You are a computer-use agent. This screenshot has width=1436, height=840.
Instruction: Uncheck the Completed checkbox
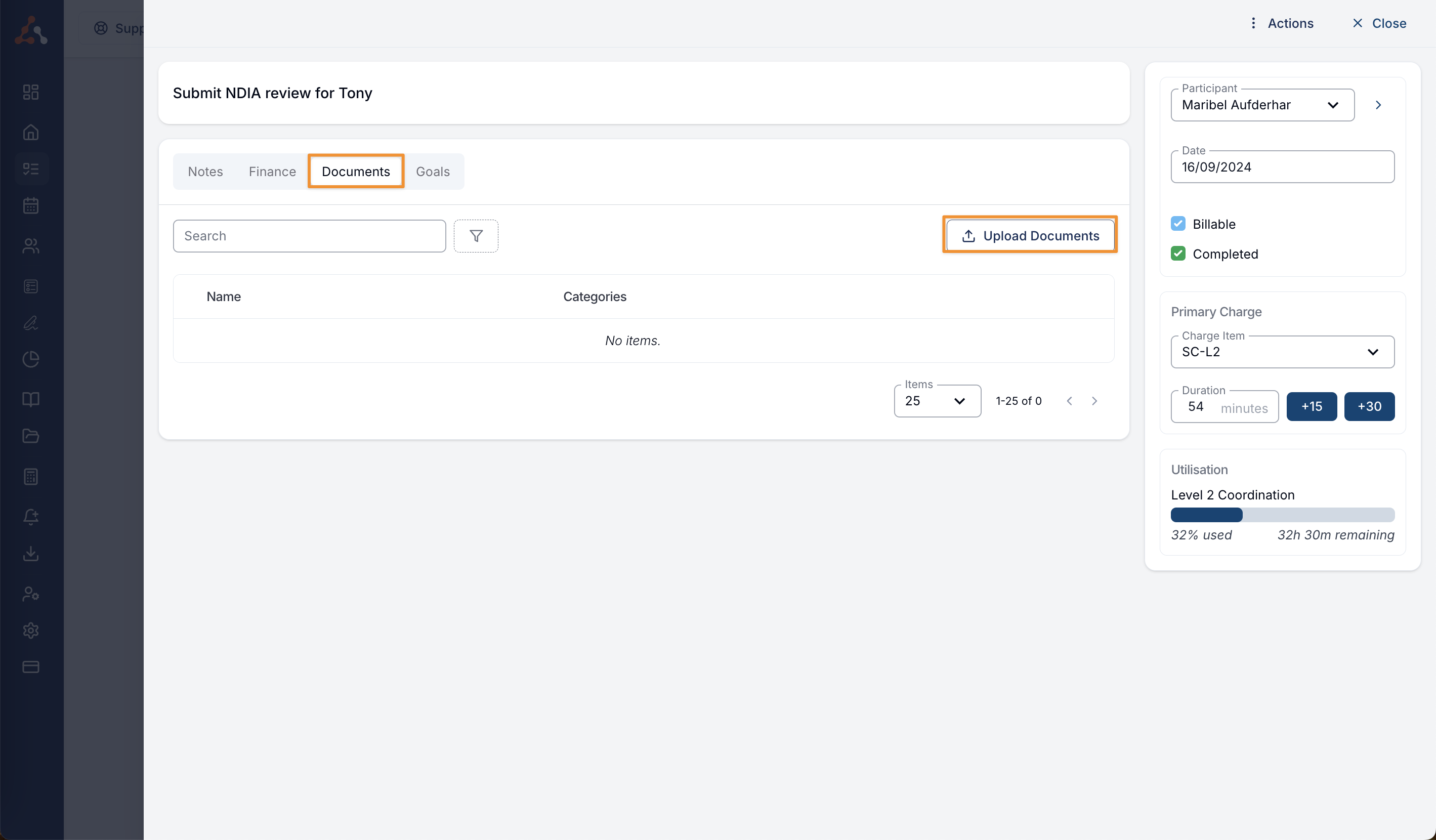(1178, 253)
